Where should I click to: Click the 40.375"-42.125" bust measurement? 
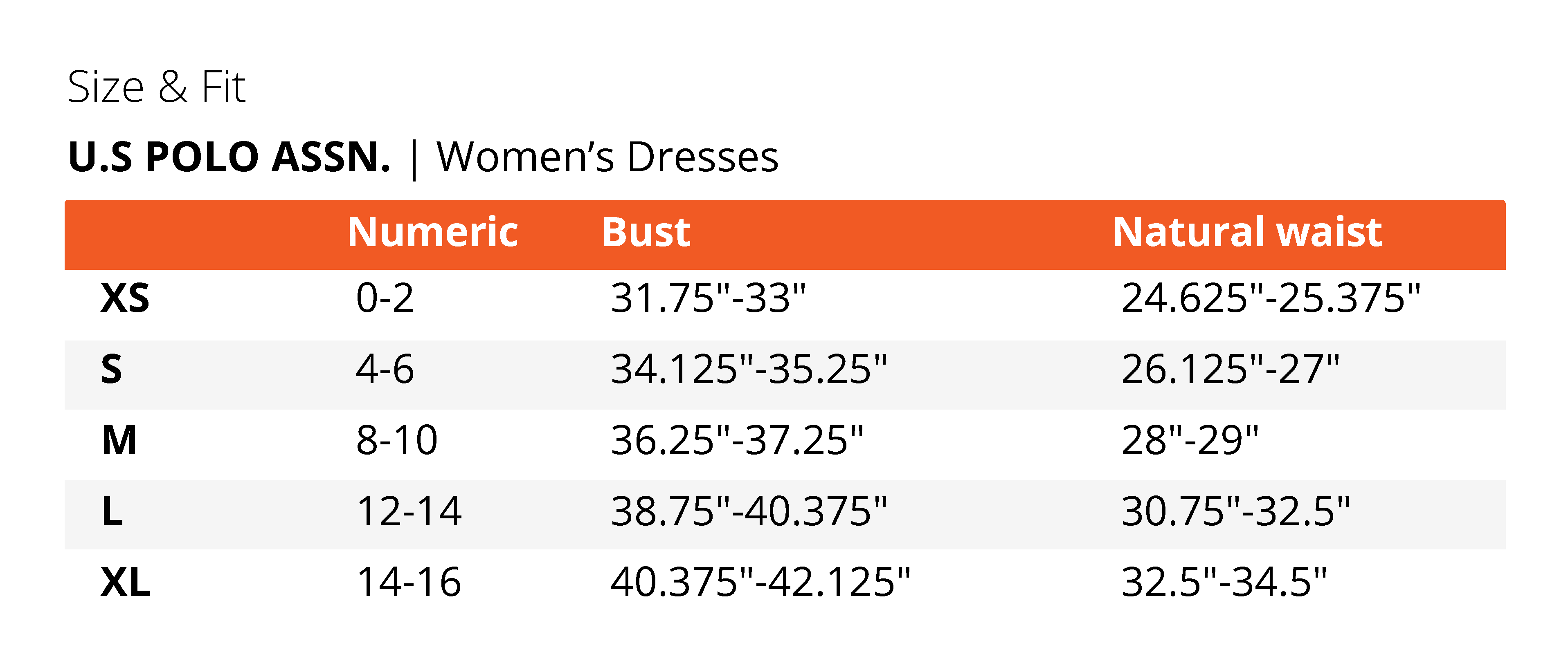tap(760, 583)
